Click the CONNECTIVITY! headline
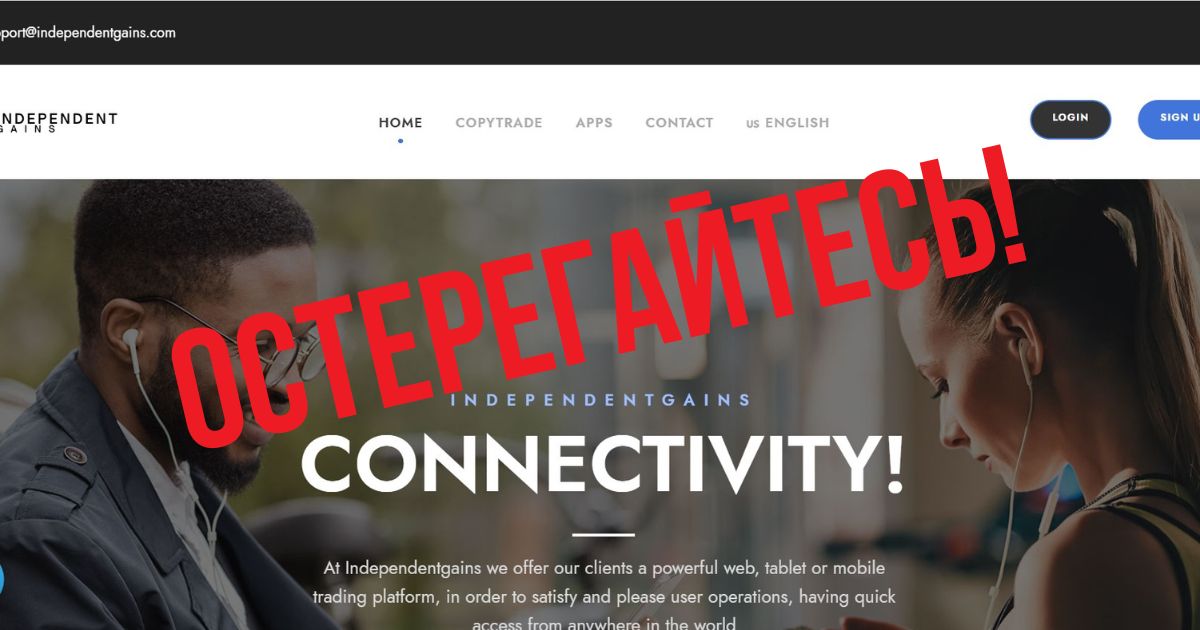This screenshot has height=630, width=1200. click(603, 463)
